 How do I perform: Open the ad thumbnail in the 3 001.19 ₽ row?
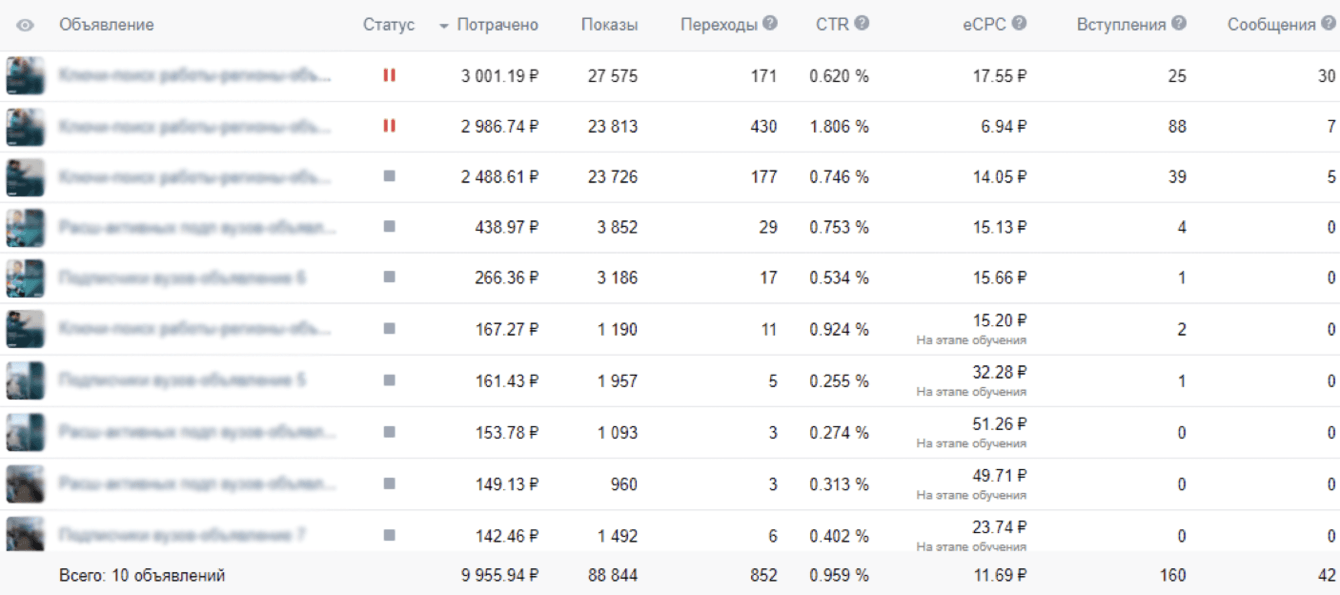click(x=25, y=76)
